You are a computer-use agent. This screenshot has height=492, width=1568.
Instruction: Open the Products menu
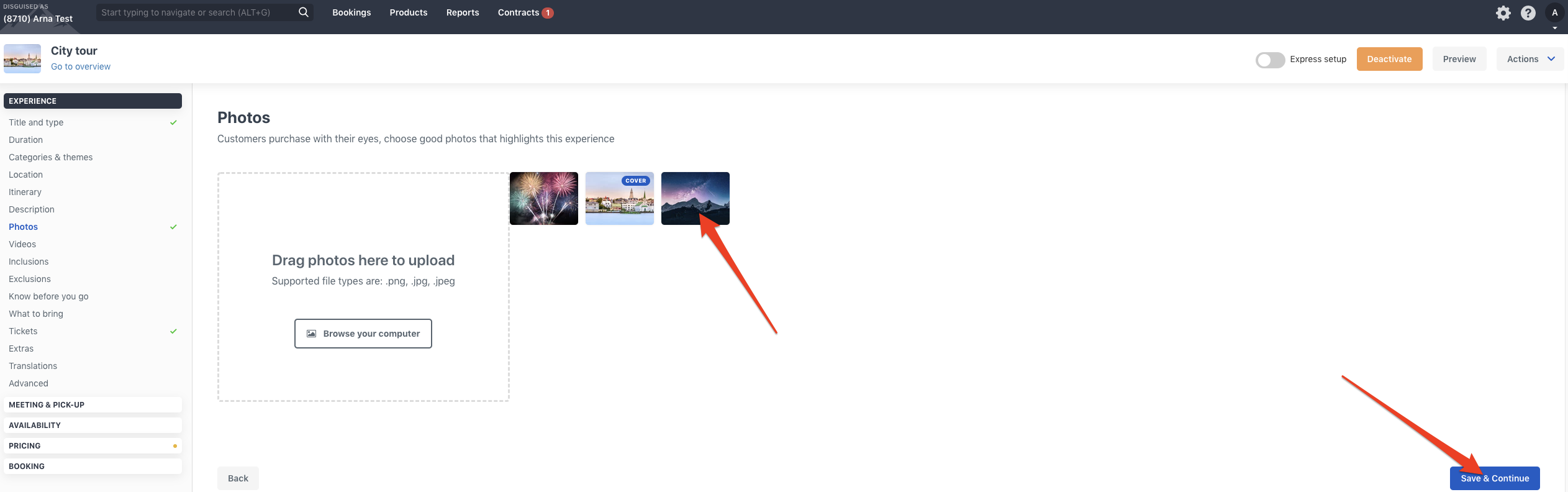pos(409,12)
